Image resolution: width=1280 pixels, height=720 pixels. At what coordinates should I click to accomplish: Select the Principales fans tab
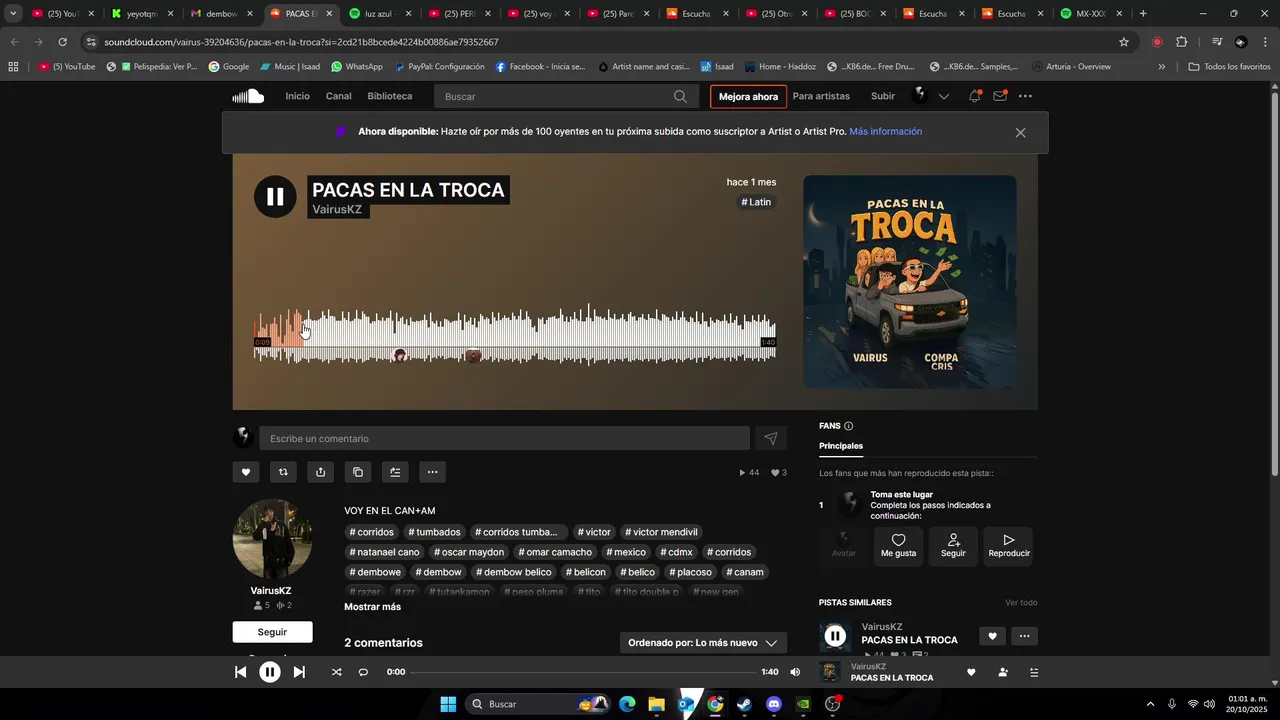click(x=841, y=446)
